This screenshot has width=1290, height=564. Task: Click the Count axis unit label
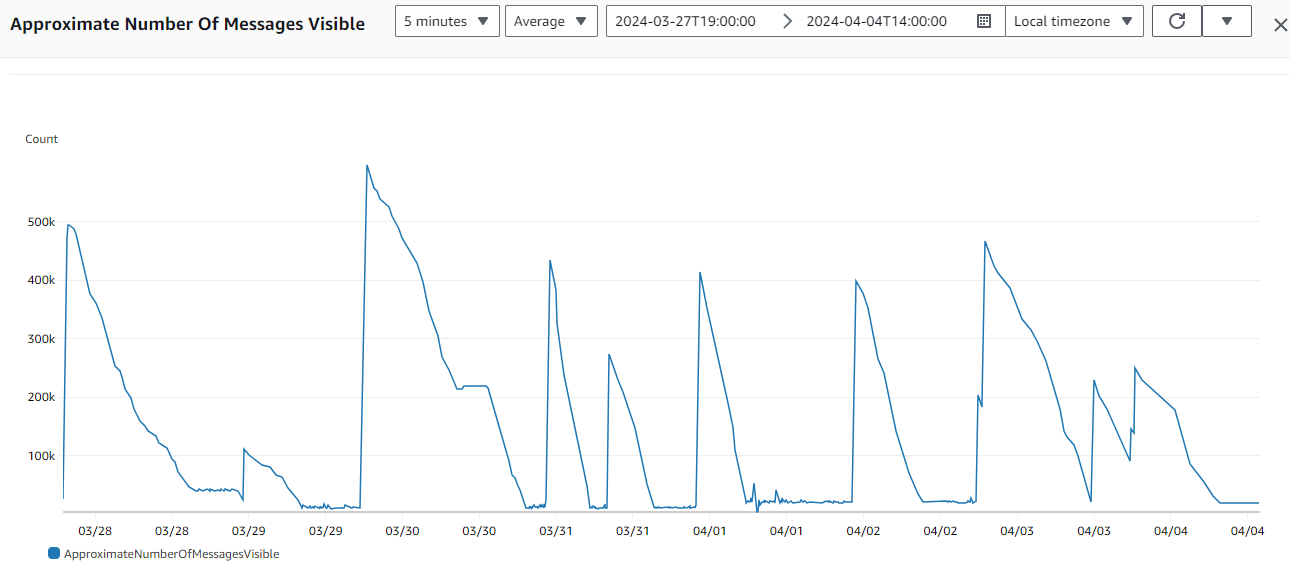(x=42, y=139)
